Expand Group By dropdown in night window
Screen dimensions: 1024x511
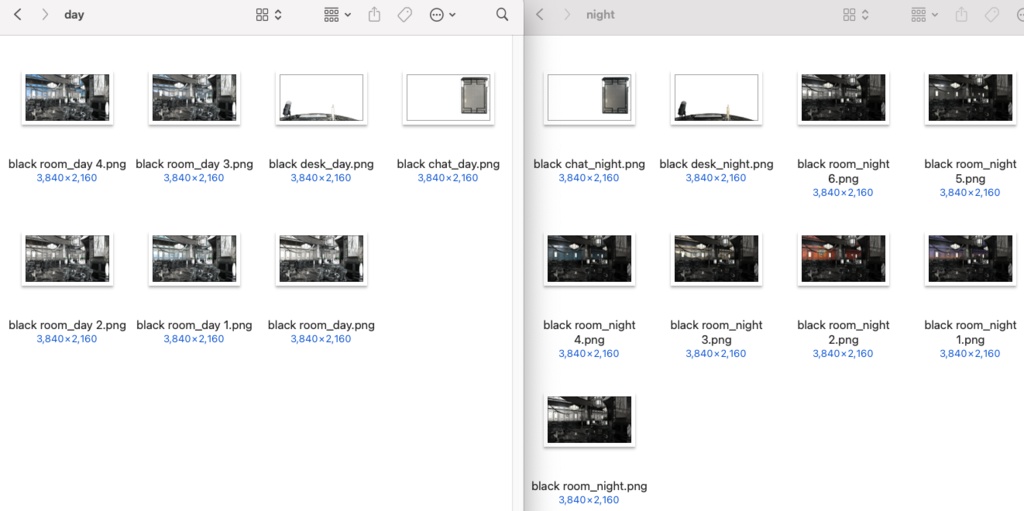pos(924,15)
